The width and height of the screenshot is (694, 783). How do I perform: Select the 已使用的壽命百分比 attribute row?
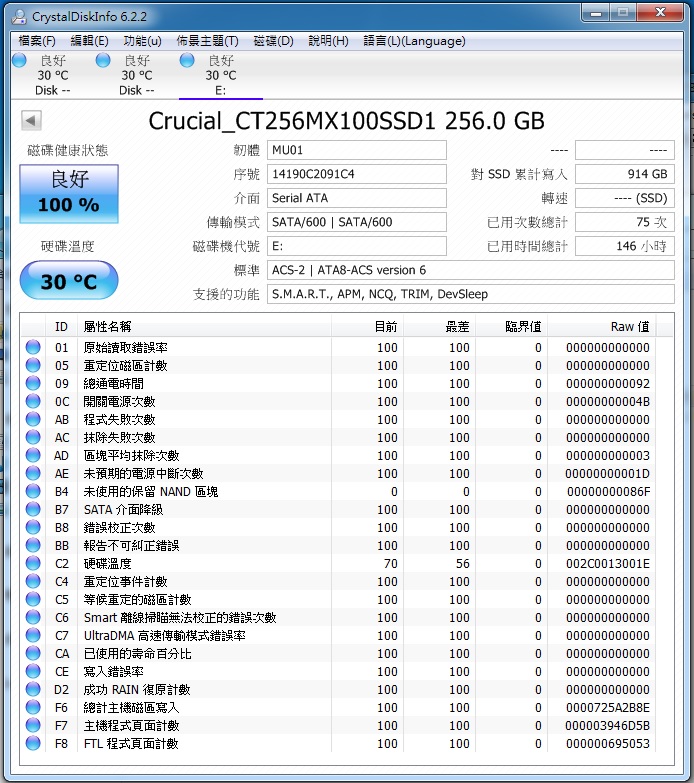(339, 653)
